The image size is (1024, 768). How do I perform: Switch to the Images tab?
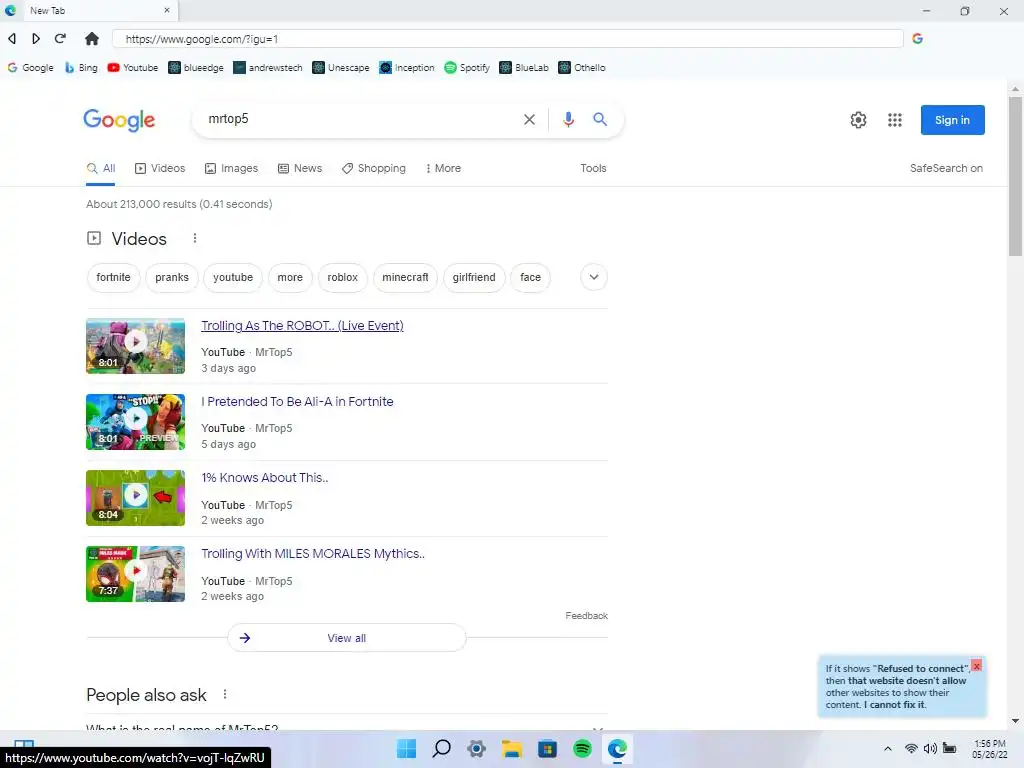231,168
